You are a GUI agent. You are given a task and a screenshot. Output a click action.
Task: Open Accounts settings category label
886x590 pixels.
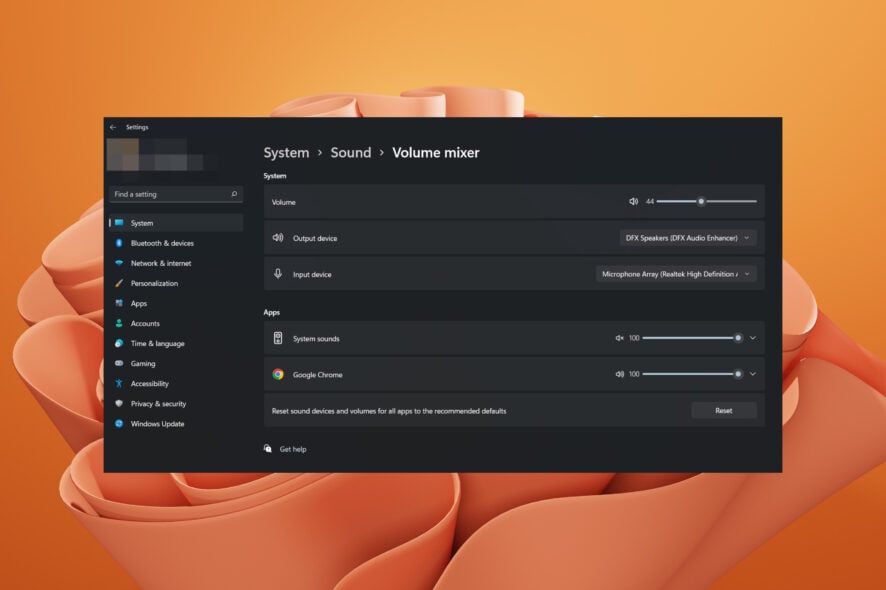145,323
